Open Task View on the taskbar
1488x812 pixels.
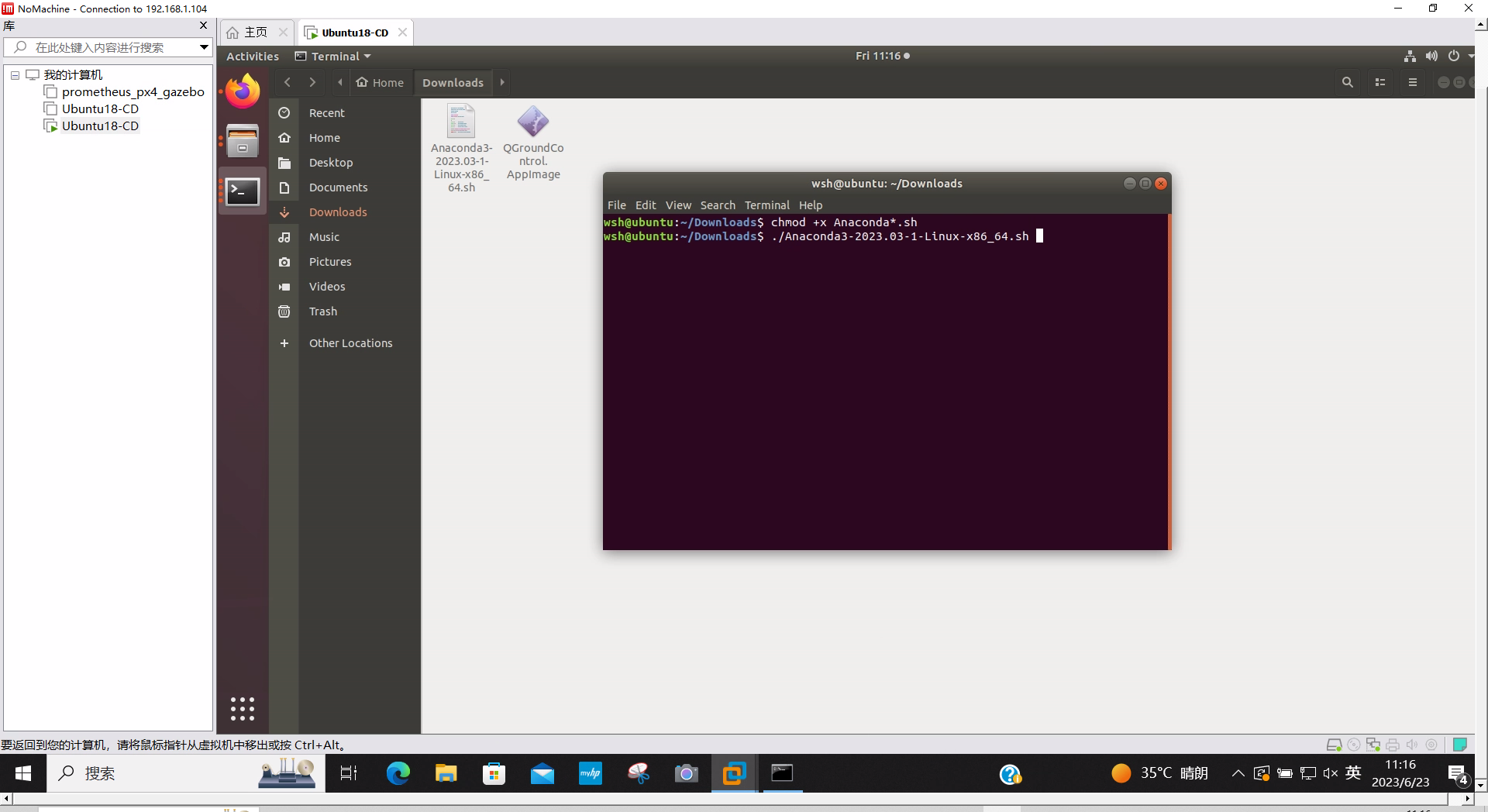pos(349,773)
